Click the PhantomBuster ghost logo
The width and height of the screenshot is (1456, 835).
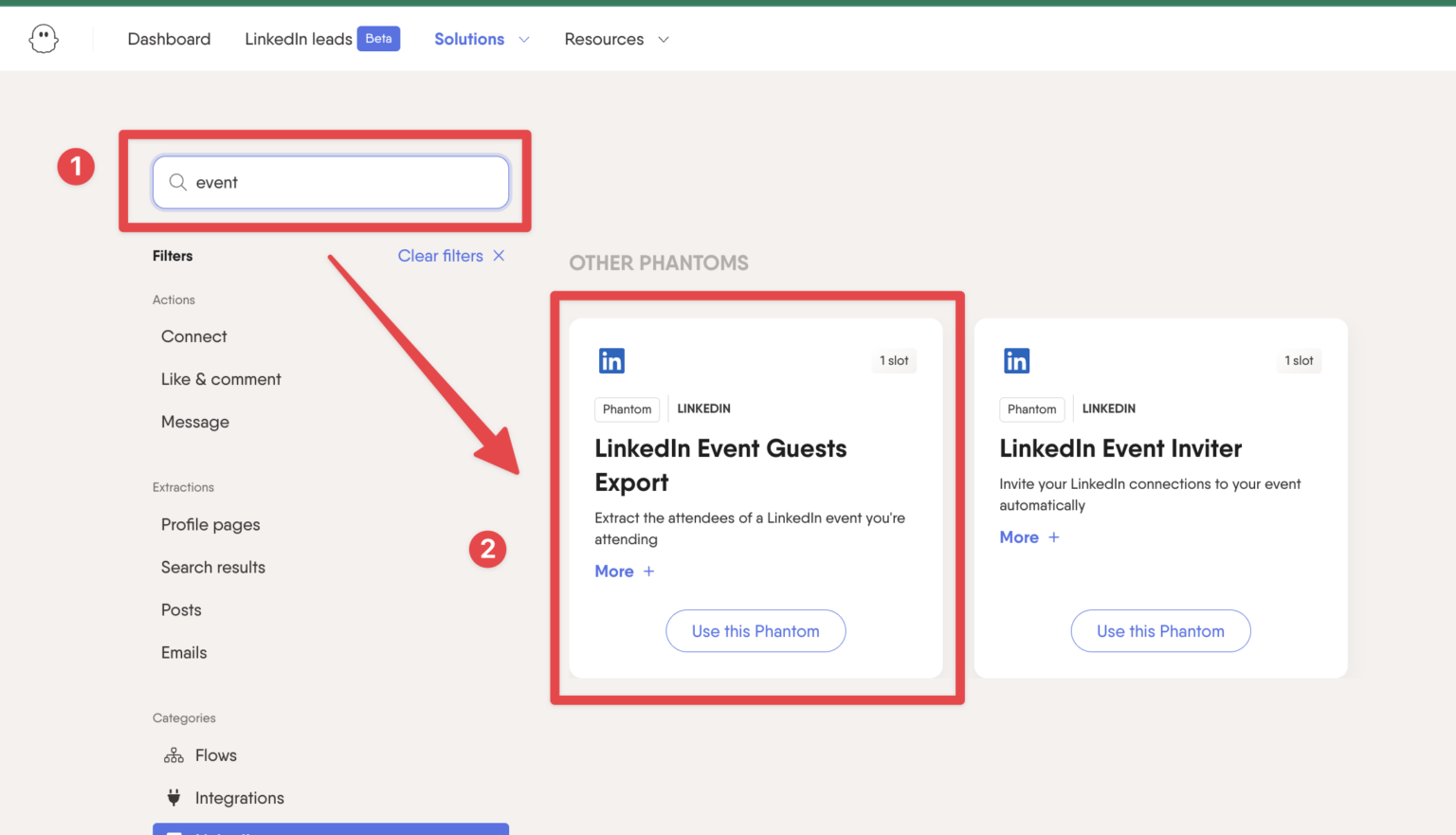(43, 38)
